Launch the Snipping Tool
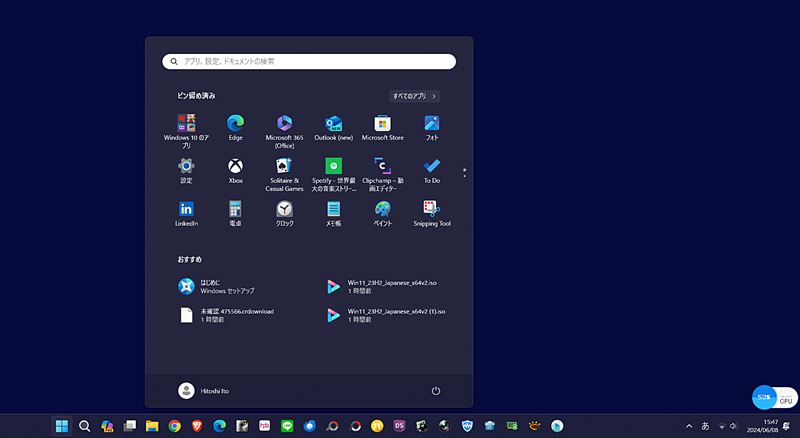 (x=431, y=210)
